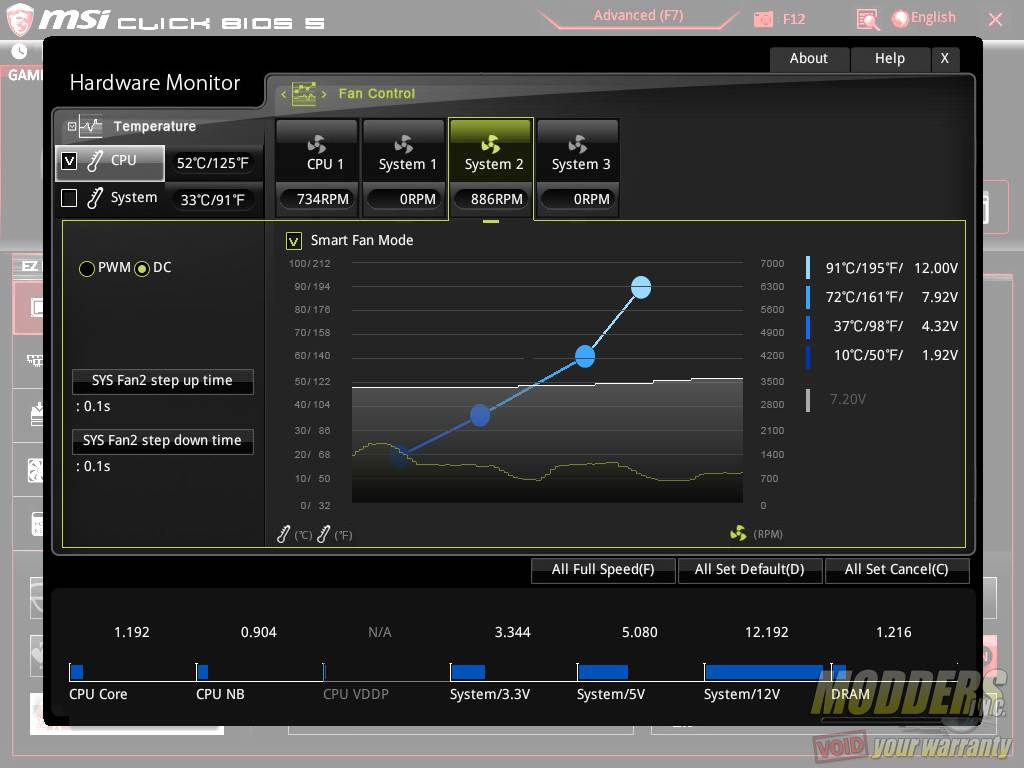Click the thermometer icon beside the System label
1024x768 pixels.
pyautogui.click(x=95, y=197)
